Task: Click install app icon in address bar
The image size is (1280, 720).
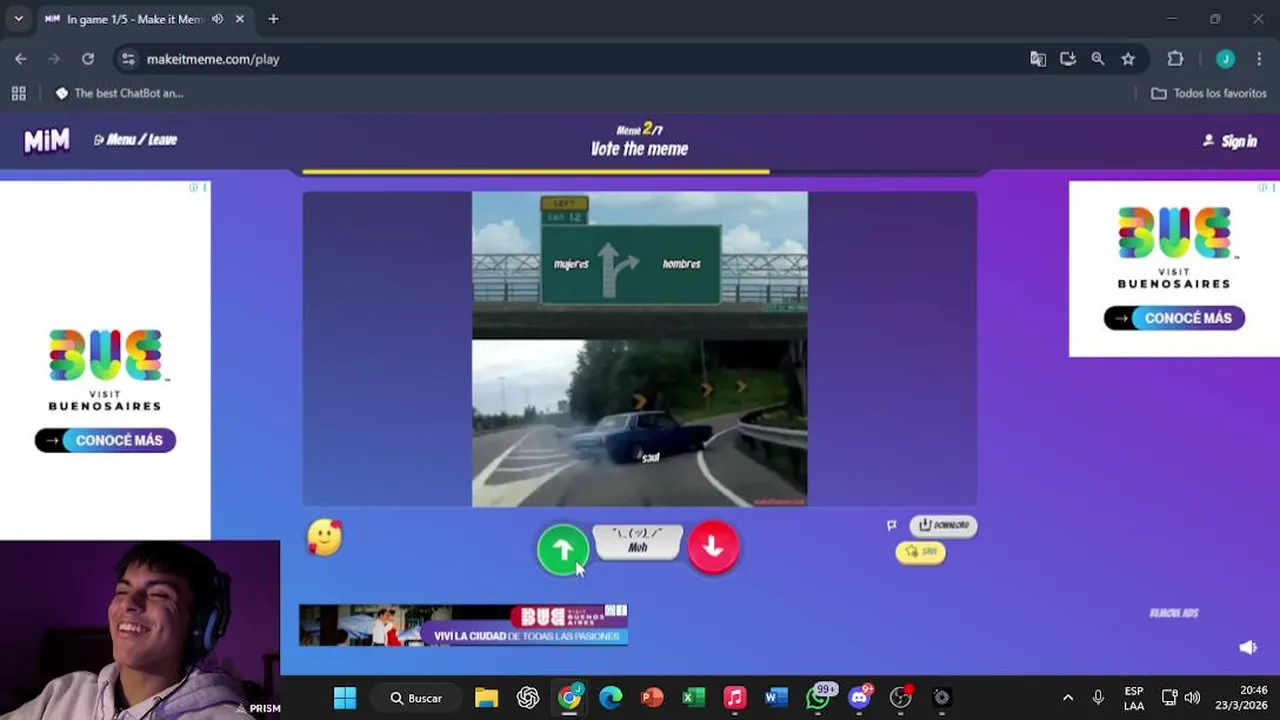Action: [x=1068, y=59]
